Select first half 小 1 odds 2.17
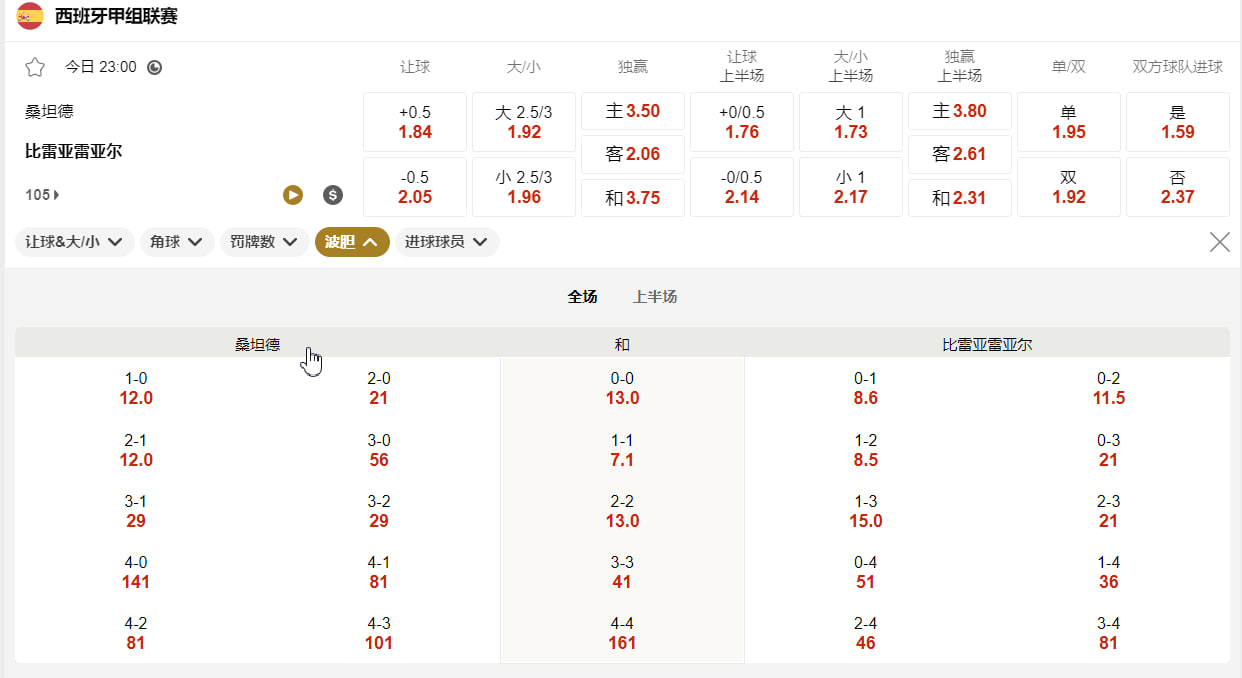This screenshot has height=678, width=1242. point(851,187)
